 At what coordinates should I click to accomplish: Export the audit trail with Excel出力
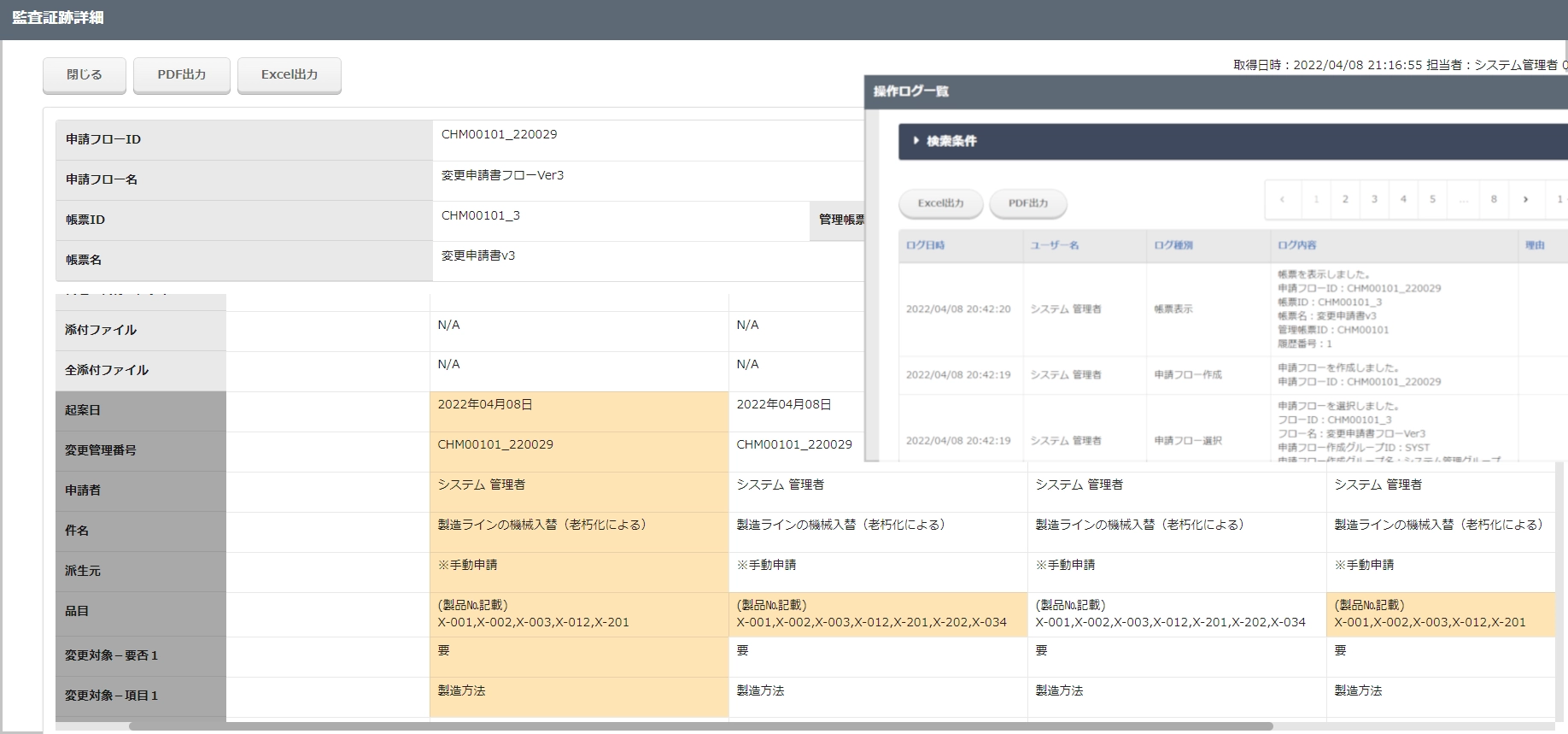point(290,75)
